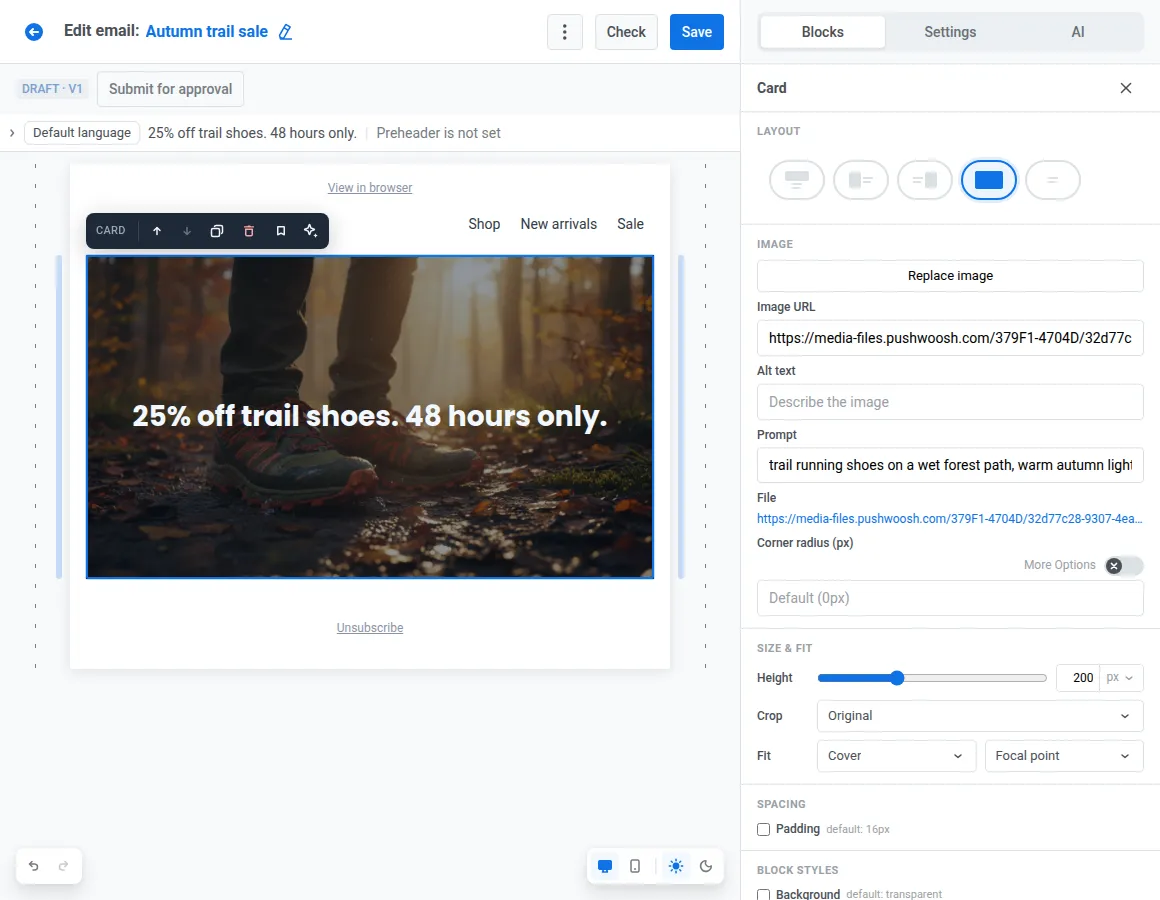Open the Focal point dropdown

point(1064,756)
